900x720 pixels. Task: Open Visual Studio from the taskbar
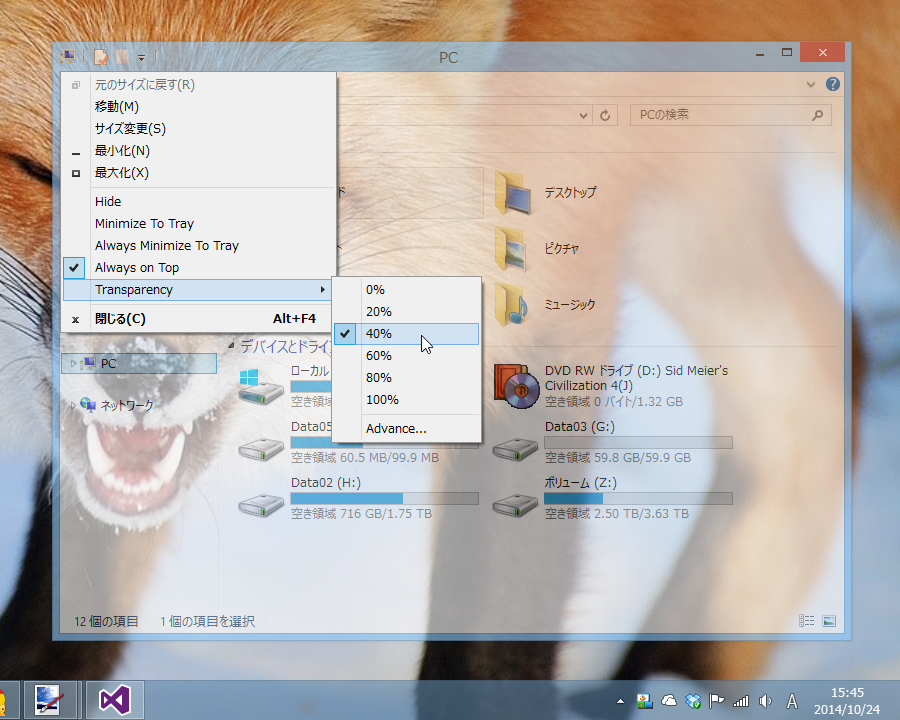point(115,700)
